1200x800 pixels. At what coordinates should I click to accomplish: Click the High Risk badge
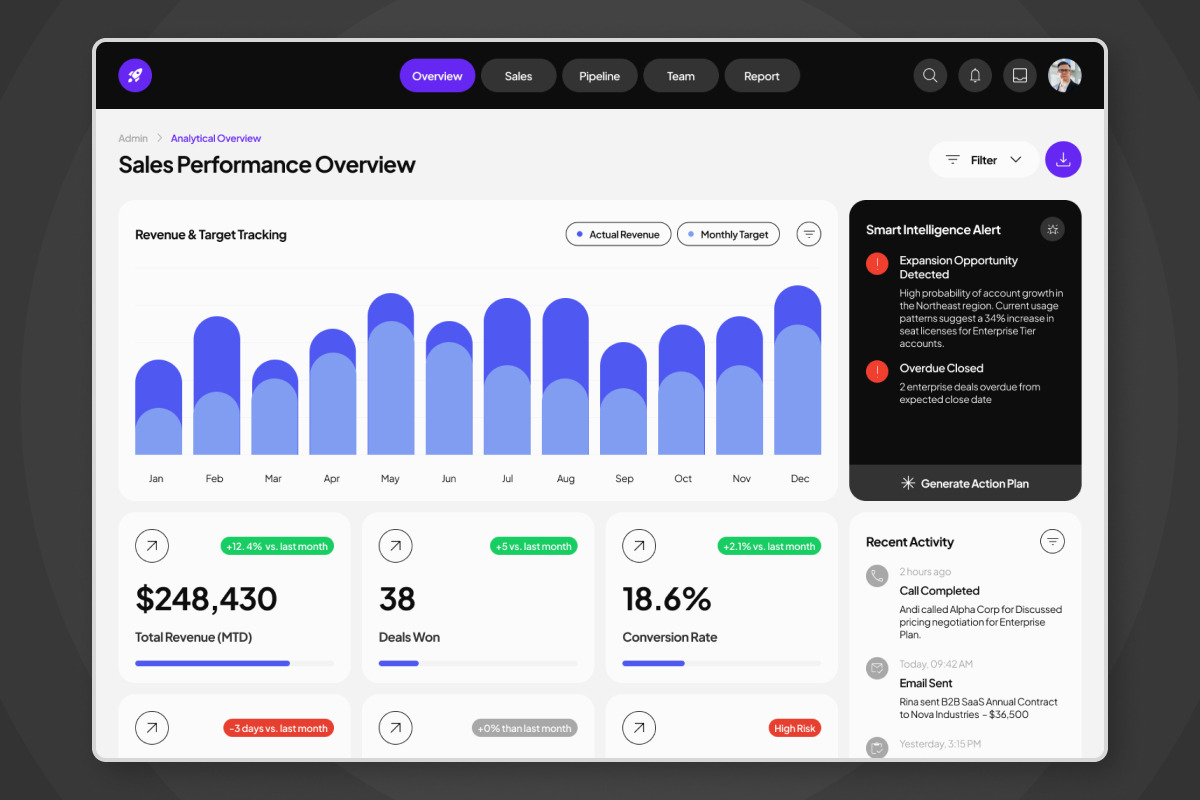(x=795, y=728)
